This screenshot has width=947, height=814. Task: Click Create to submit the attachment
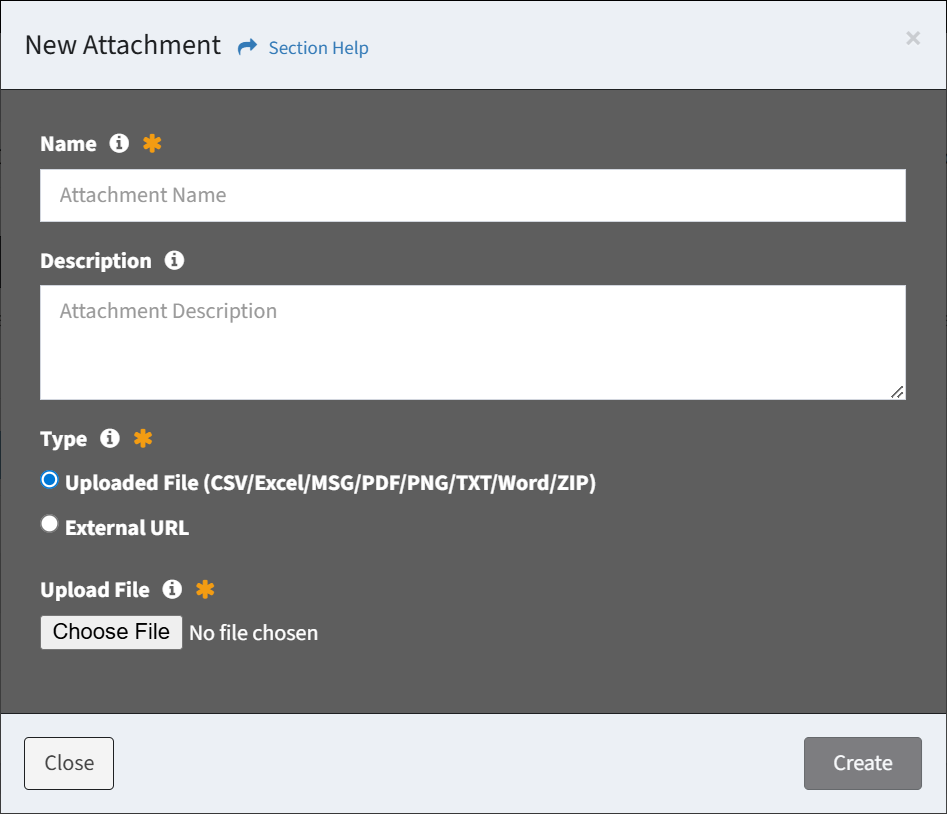point(862,763)
